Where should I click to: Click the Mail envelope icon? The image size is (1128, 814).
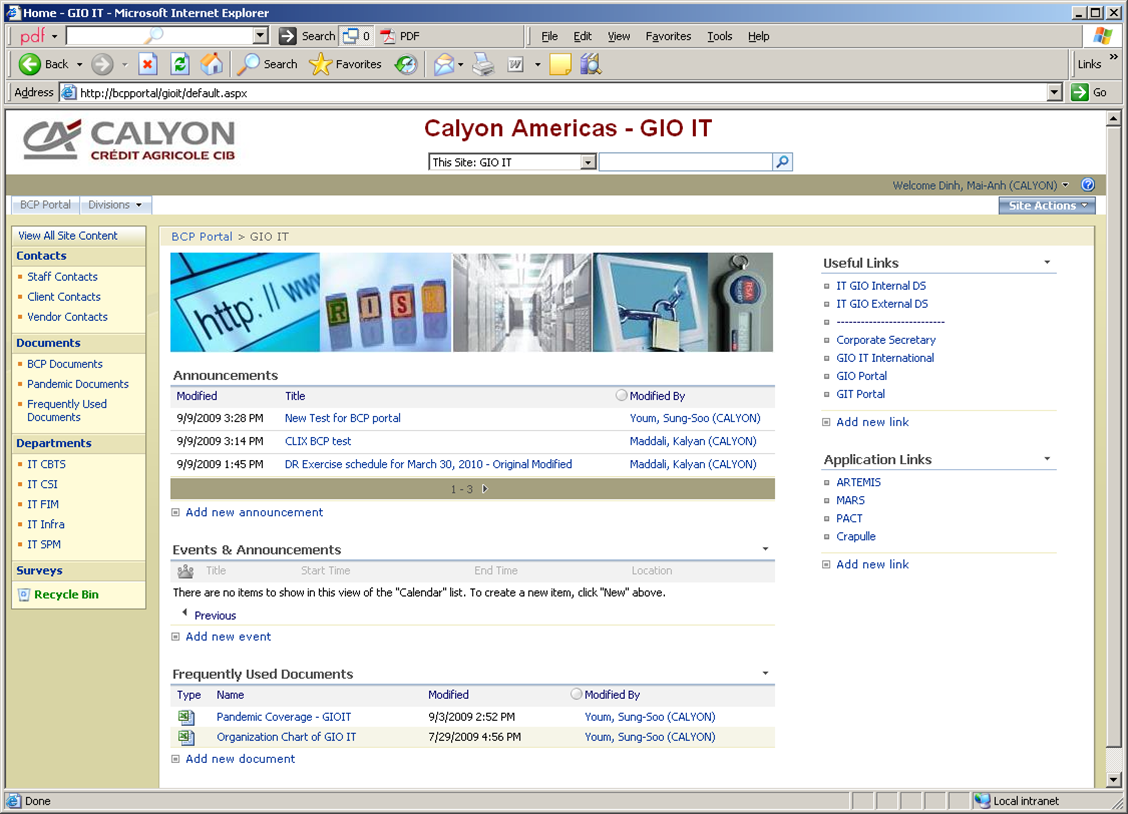[444, 64]
